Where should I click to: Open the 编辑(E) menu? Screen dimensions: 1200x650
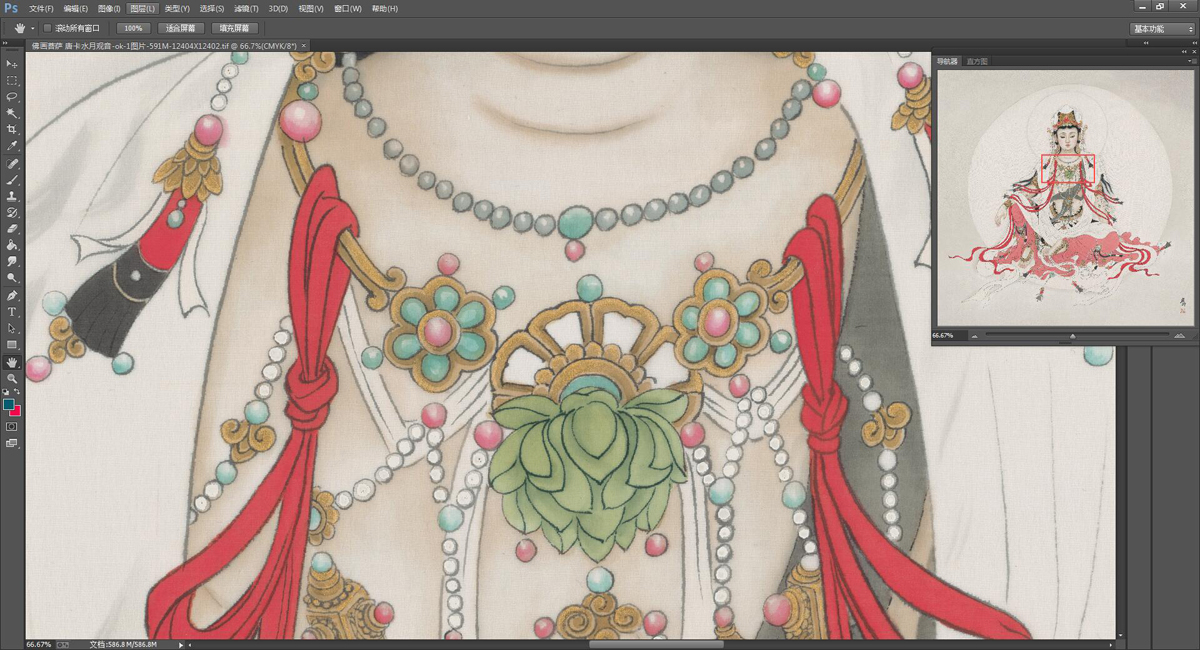point(76,8)
